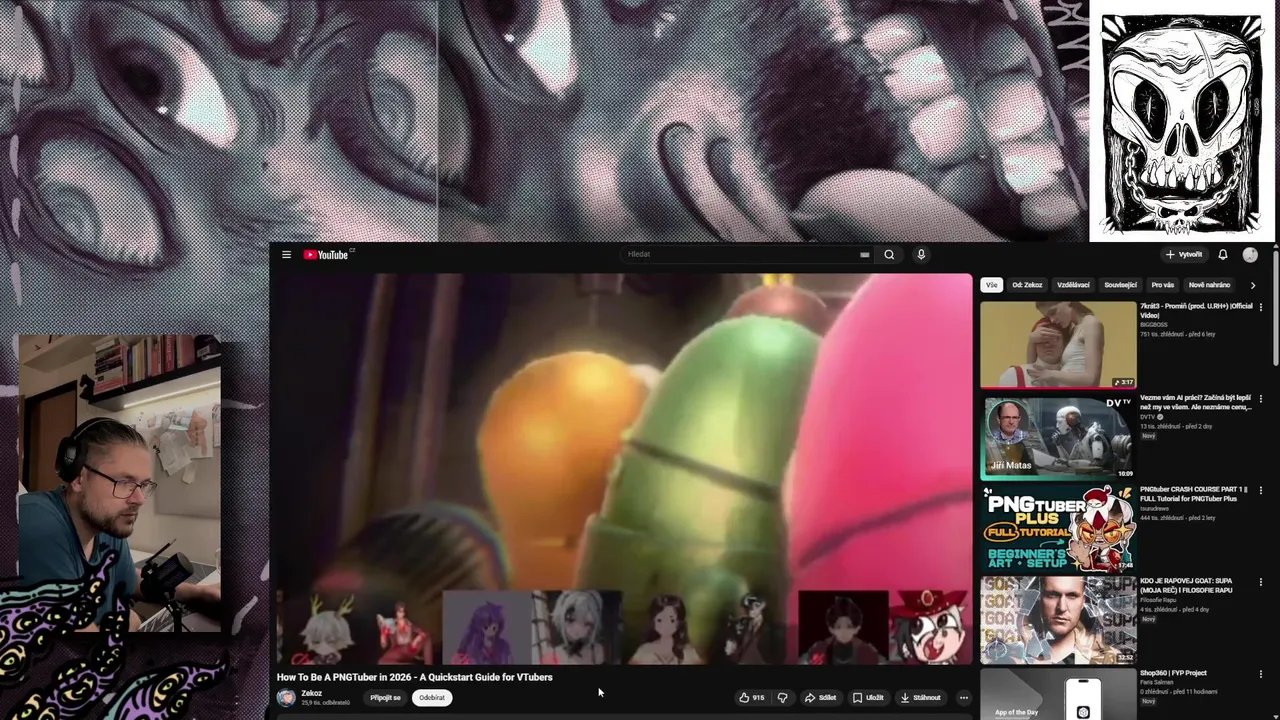Select the Od: Zekoz filter chip

[x=1027, y=285]
